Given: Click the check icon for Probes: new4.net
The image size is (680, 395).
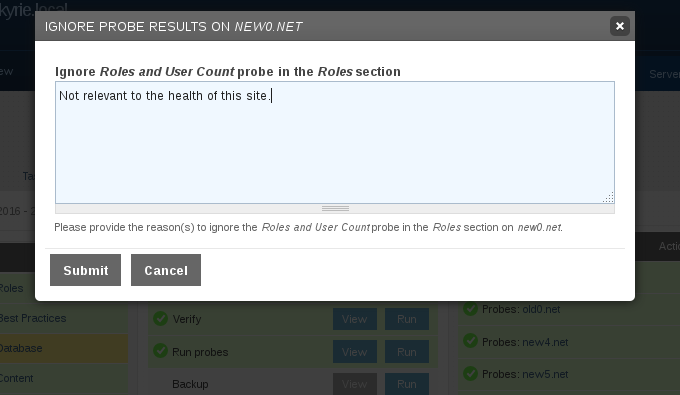Looking at the screenshot, I should [x=470, y=341].
